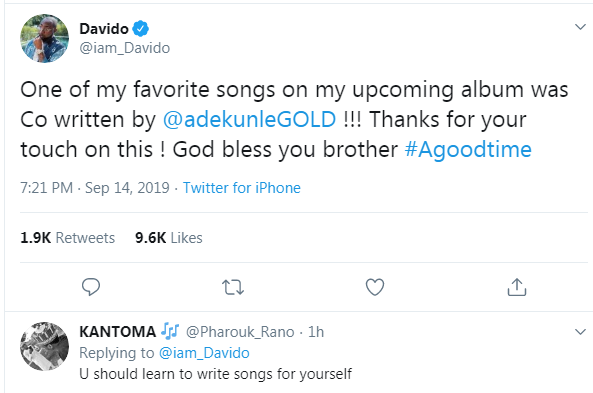Expand the chevron menu on Davido's tweet
The width and height of the screenshot is (593, 393).
click(x=580, y=27)
